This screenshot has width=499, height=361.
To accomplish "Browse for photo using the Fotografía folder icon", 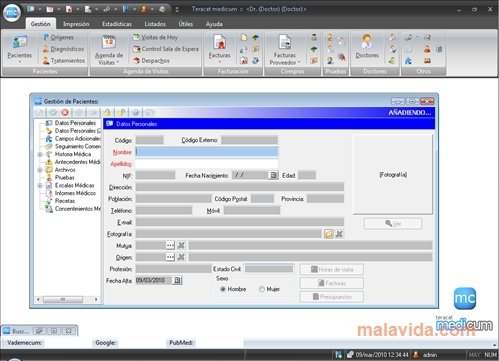I will (328, 234).
